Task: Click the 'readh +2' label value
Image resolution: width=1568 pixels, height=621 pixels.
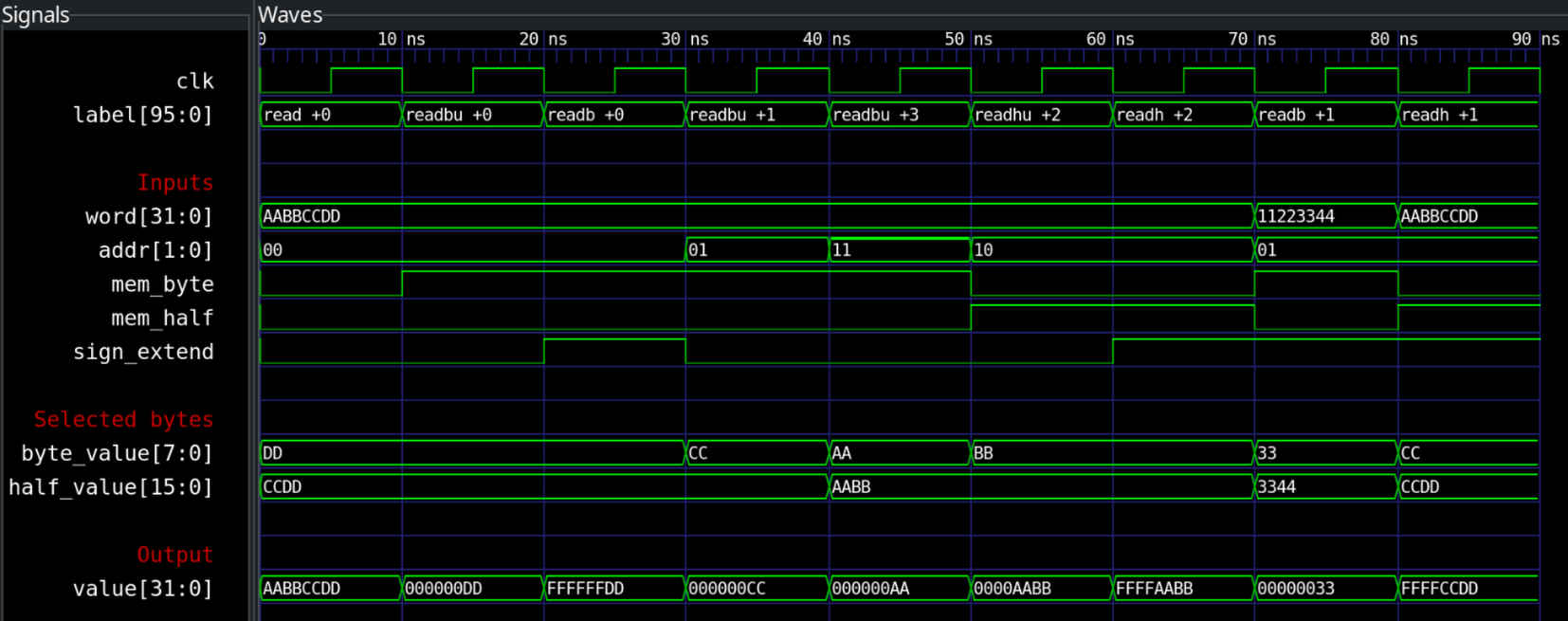Action: pos(1183,115)
